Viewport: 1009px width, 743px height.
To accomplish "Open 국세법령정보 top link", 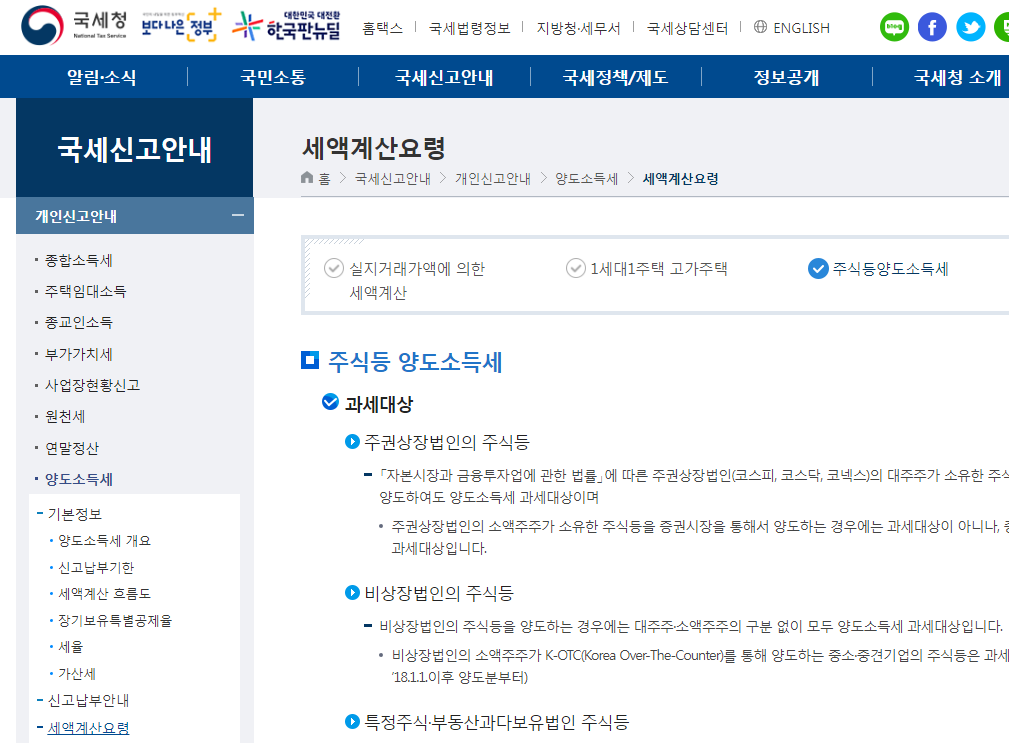I will pos(469,28).
